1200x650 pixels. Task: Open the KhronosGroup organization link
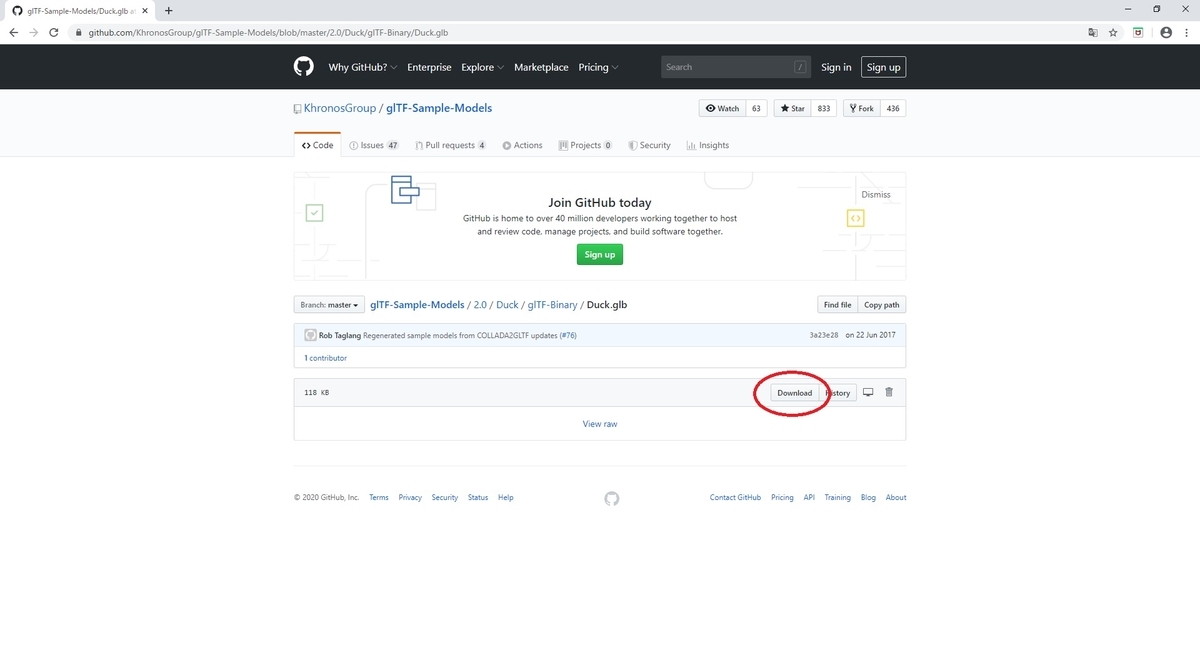(x=339, y=108)
